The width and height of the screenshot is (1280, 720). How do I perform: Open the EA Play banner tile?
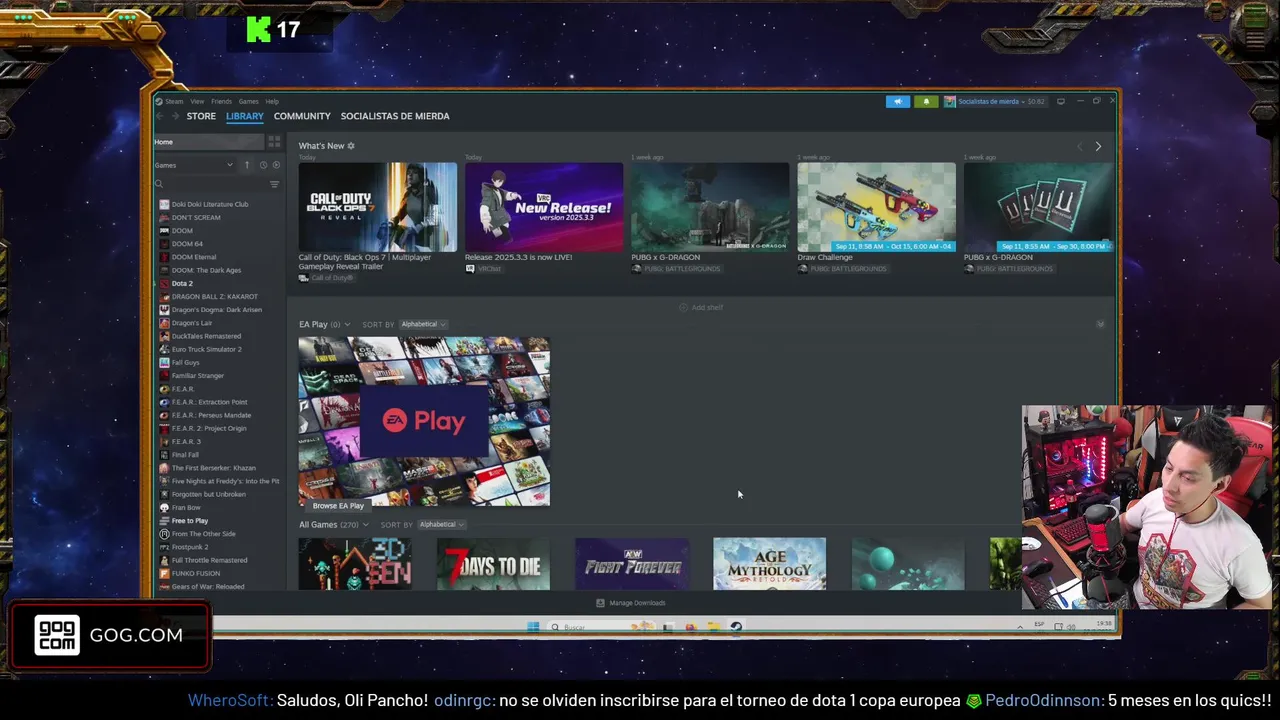(424, 422)
